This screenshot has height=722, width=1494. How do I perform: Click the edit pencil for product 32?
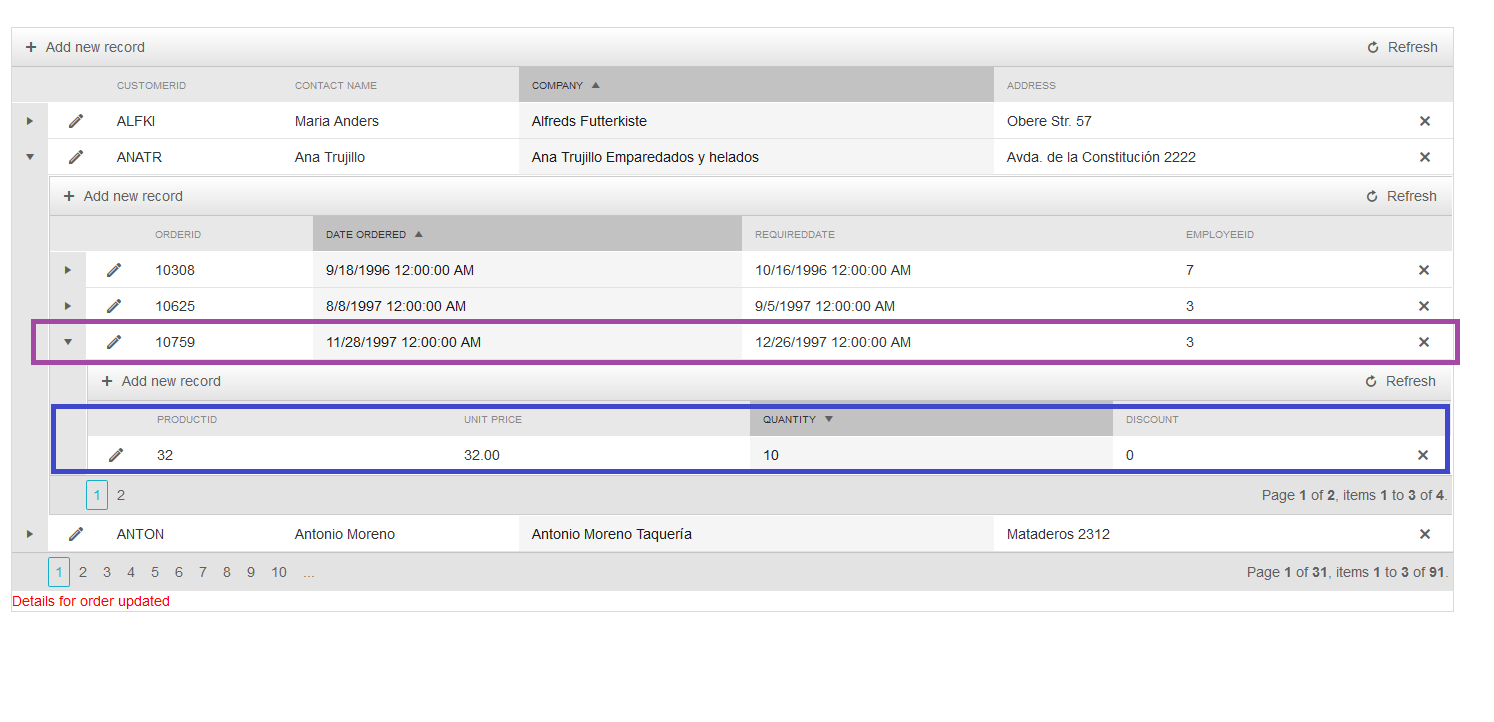116,455
